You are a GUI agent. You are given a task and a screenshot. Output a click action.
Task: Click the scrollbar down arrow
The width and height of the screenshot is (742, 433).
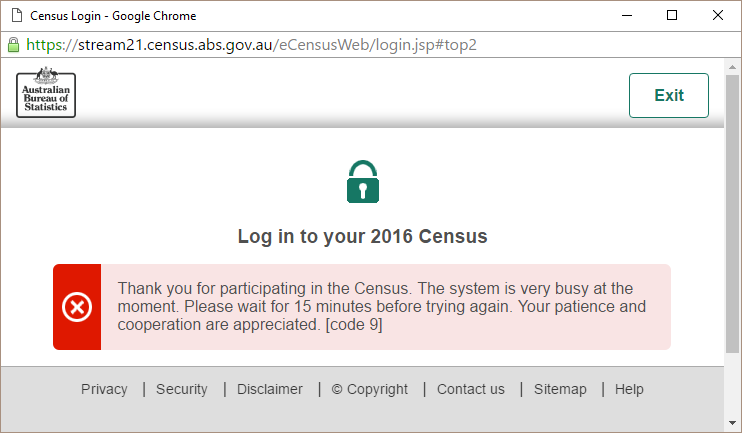[733, 423]
